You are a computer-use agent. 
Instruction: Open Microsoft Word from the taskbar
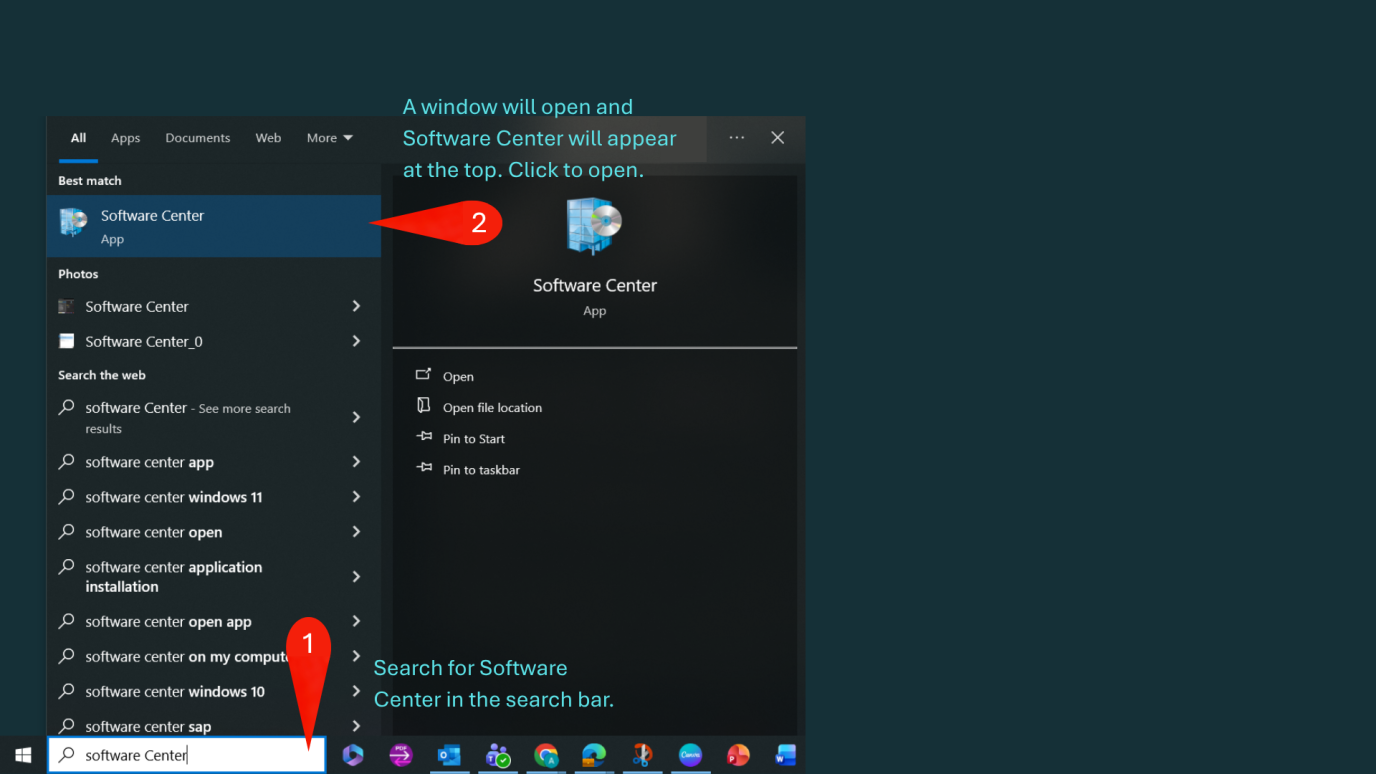(785, 755)
